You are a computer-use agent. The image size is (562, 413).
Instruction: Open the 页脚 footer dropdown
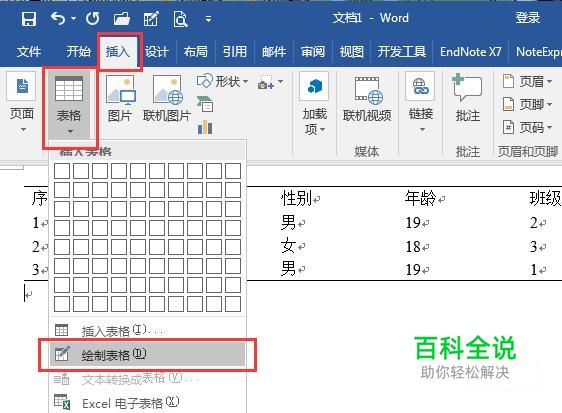click(x=527, y=104)
